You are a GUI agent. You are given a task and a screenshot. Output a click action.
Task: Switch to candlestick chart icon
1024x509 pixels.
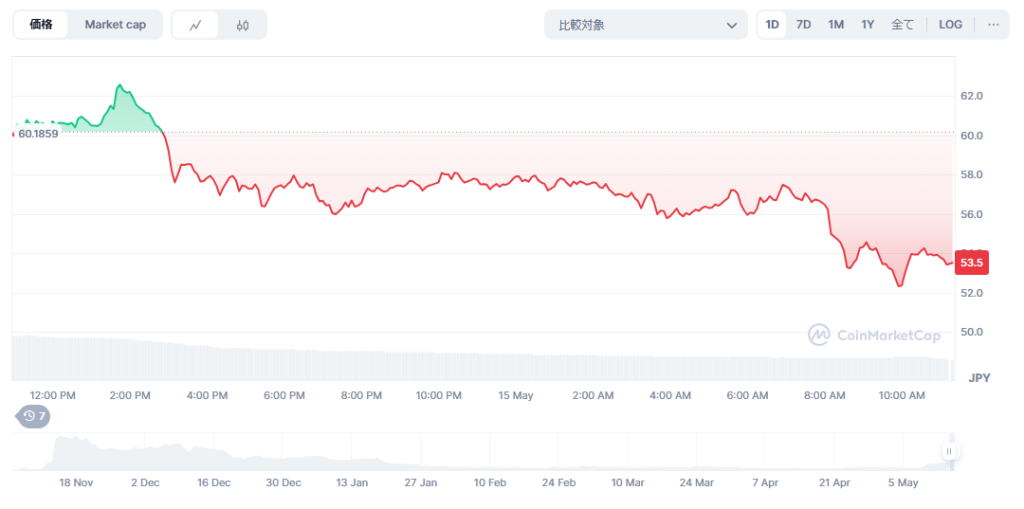click(242, 25)
